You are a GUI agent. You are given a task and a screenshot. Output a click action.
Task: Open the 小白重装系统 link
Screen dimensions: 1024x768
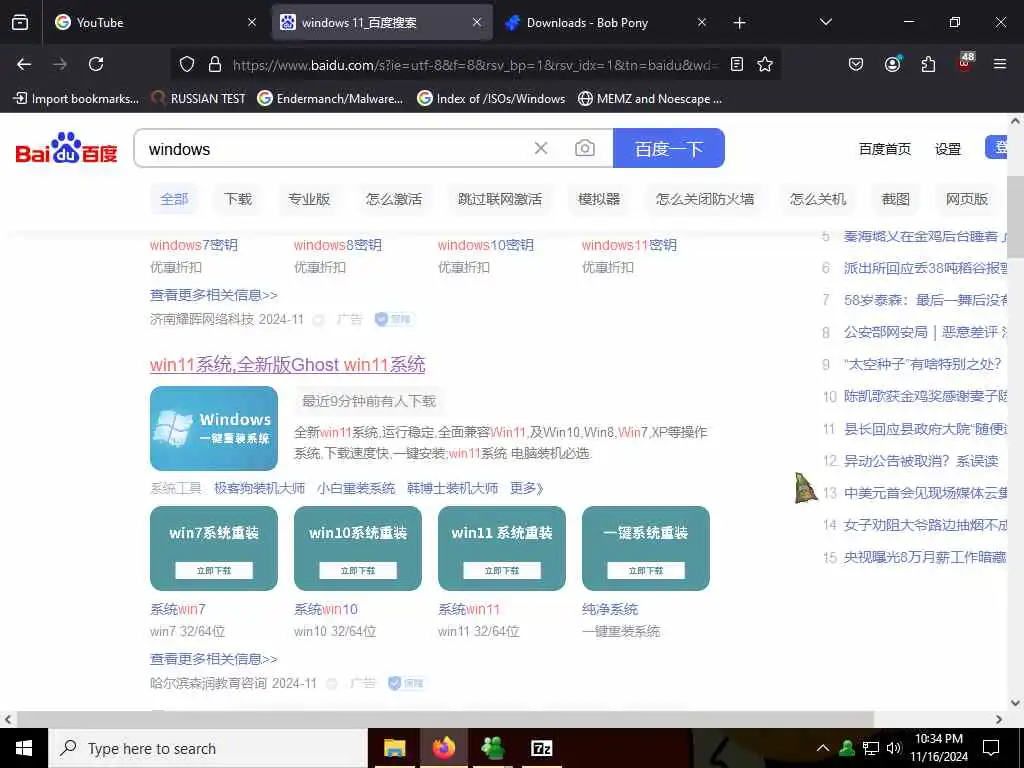pyautogui.click(x=356, y=488)
